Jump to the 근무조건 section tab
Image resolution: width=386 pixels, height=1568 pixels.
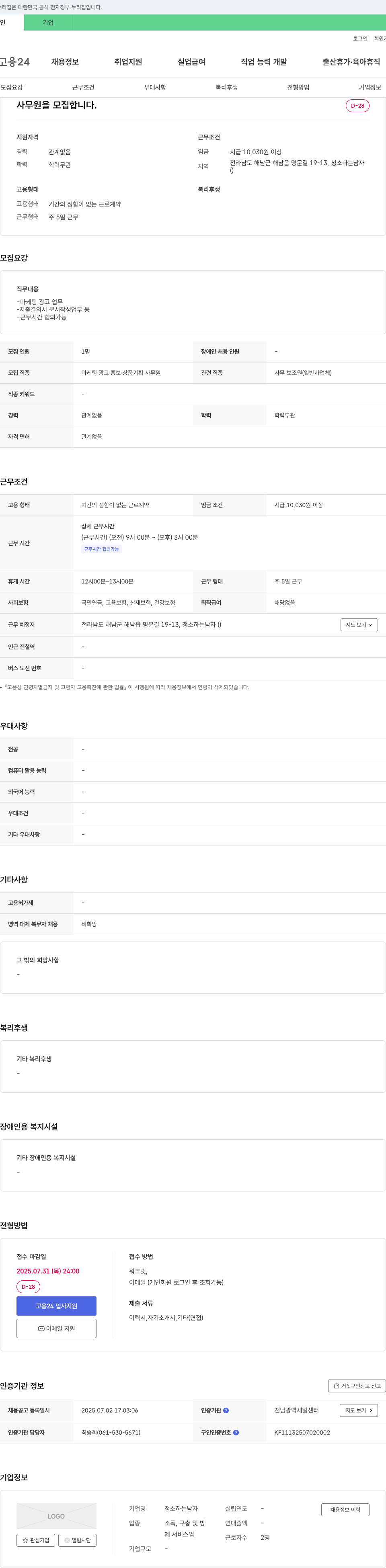click(83, 87)
